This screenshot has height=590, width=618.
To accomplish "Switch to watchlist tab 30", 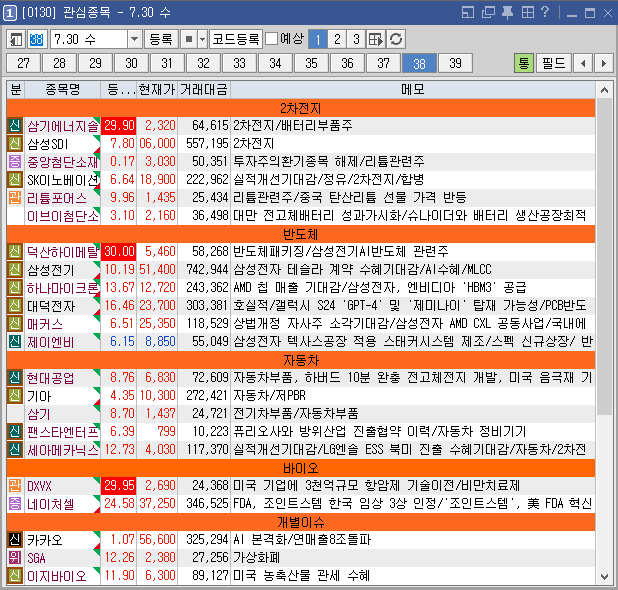I will click(131, 63).
